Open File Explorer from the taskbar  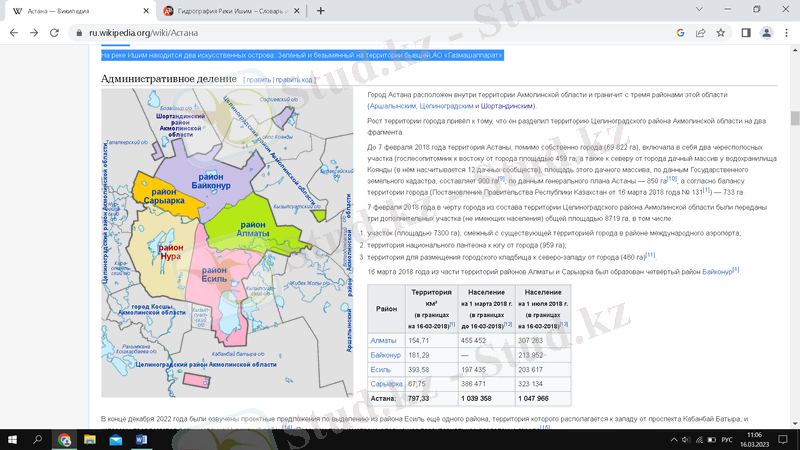pyautogui.click(x=89, y=438)
